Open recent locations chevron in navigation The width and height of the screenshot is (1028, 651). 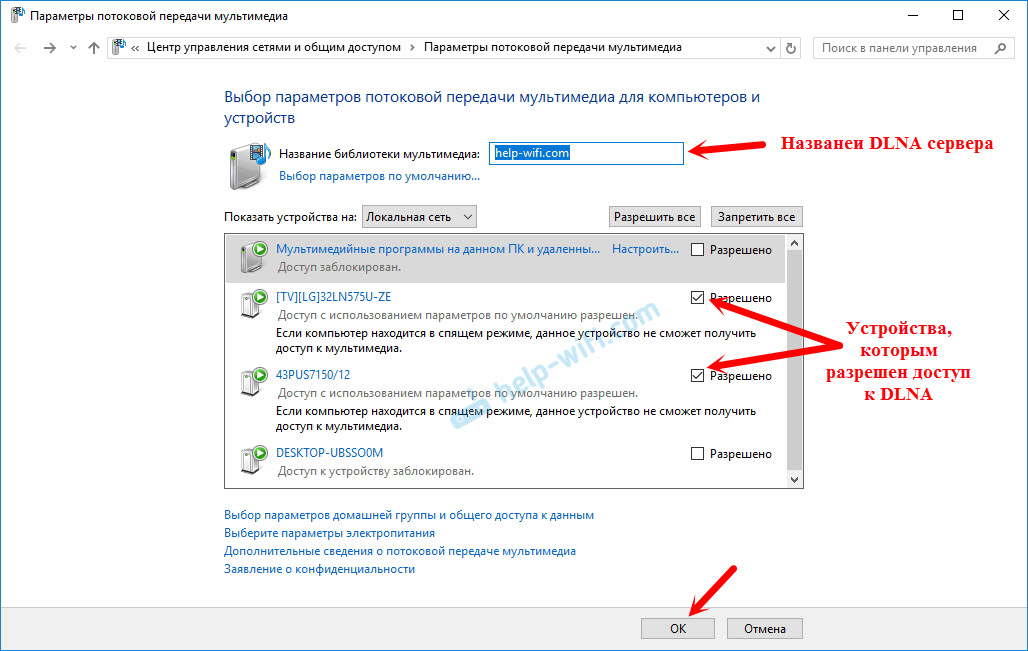(73, 48)
